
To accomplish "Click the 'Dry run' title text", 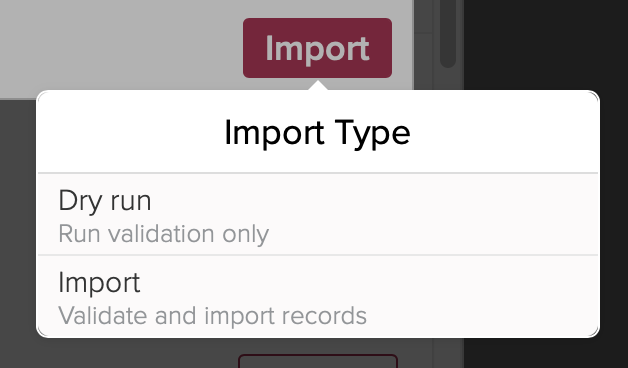I will 105,201.
